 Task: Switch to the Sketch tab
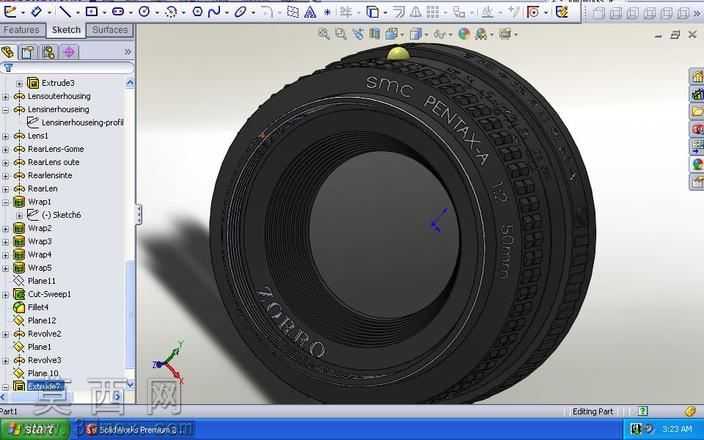(x=66, y=30)
